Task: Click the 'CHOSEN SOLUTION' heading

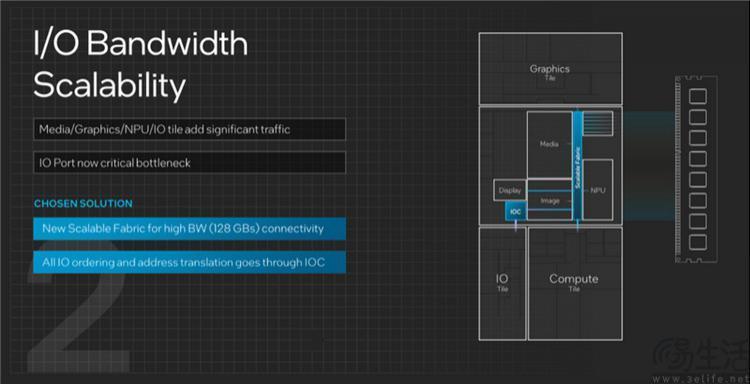Action: (x=83, y=204)
